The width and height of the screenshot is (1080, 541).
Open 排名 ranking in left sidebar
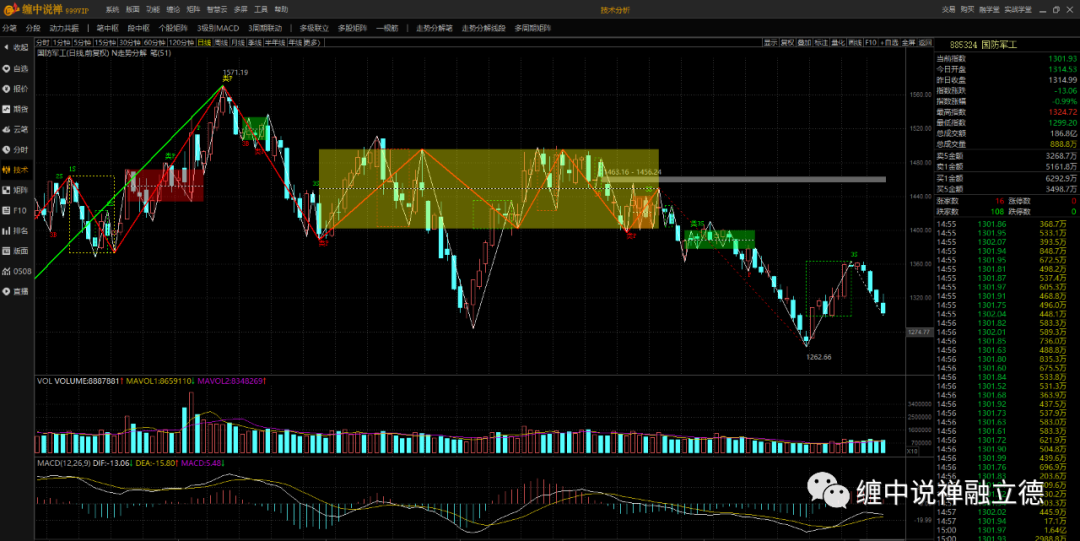[x=16, y=231]
